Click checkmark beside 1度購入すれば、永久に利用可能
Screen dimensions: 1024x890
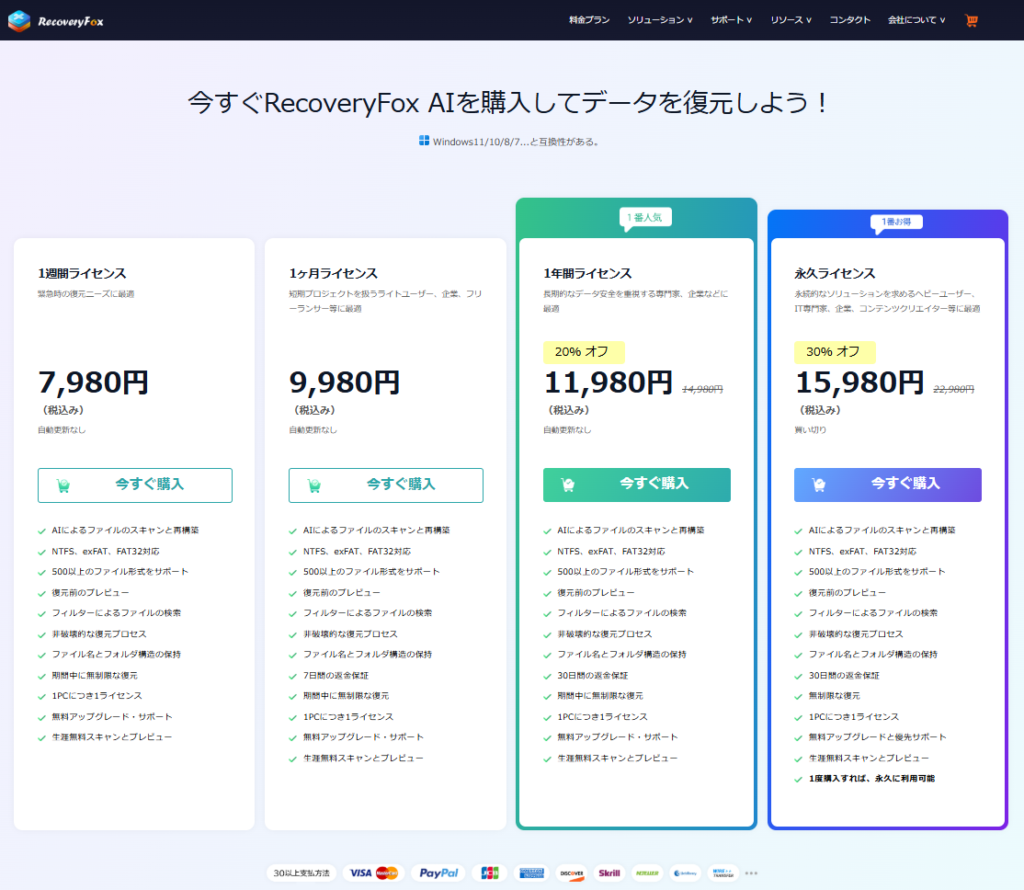point(798,779)
